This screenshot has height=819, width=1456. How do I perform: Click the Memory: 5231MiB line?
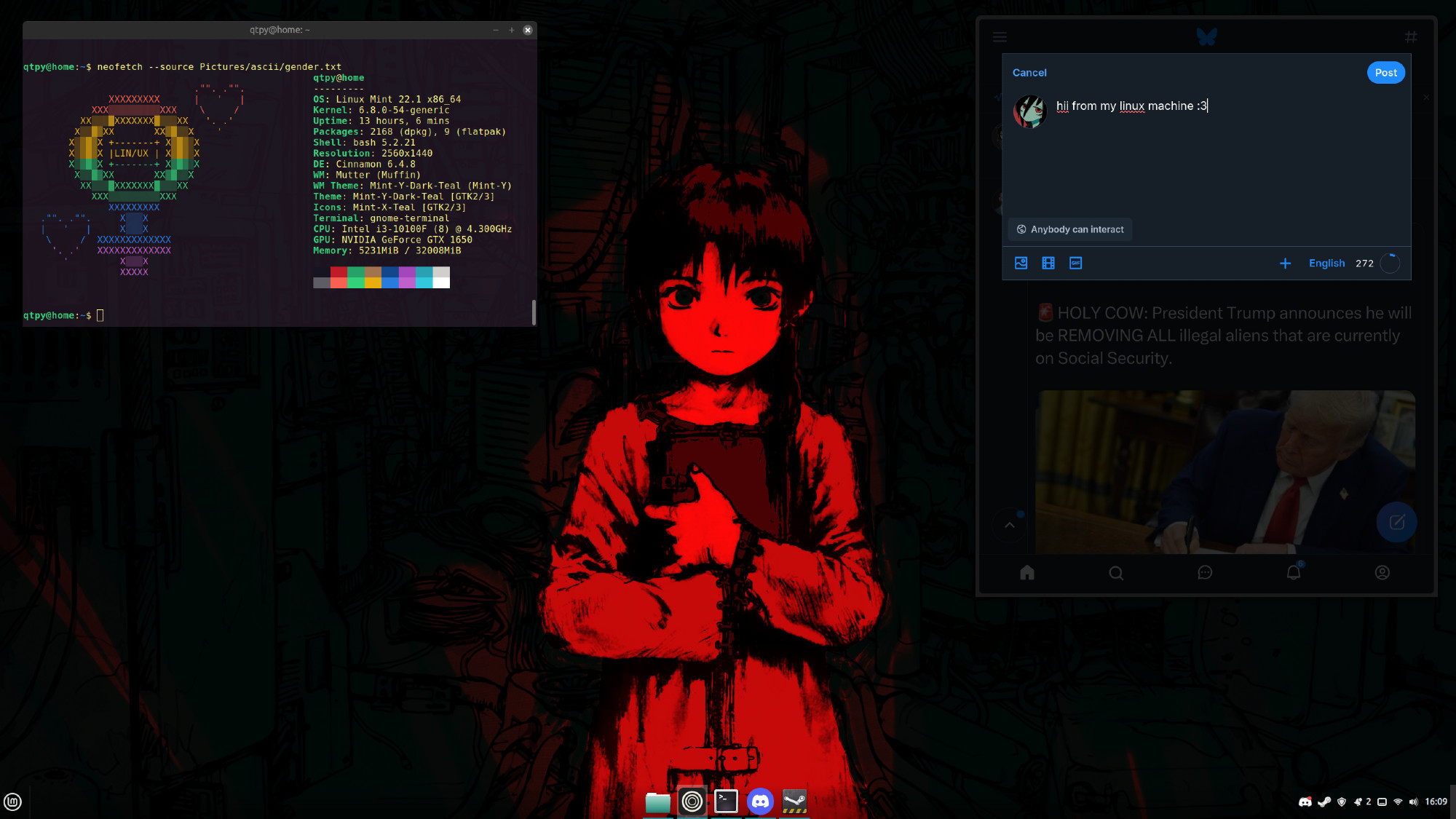(x=387, y=251)
